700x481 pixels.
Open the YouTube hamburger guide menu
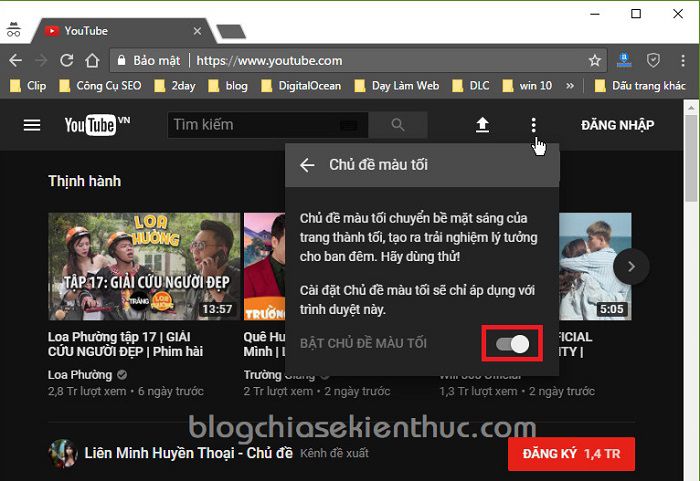click(x=32, y=125)
